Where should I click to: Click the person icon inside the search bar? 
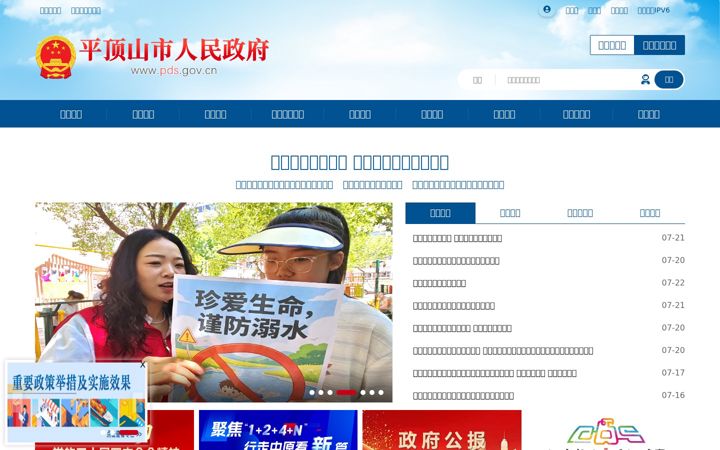(645, 79)
